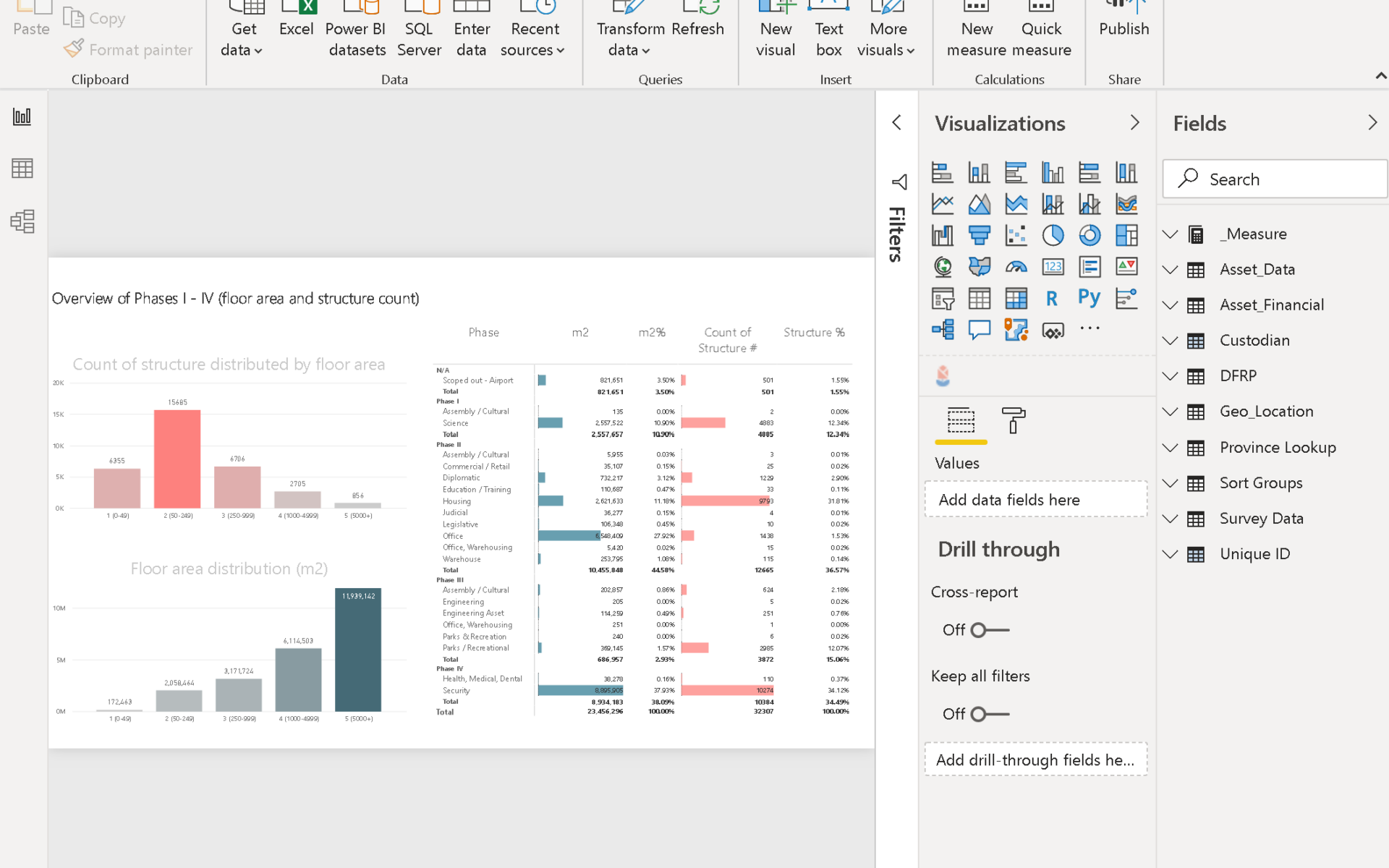
Task: Switch to Model view in left sidebar
Action: 22,221
